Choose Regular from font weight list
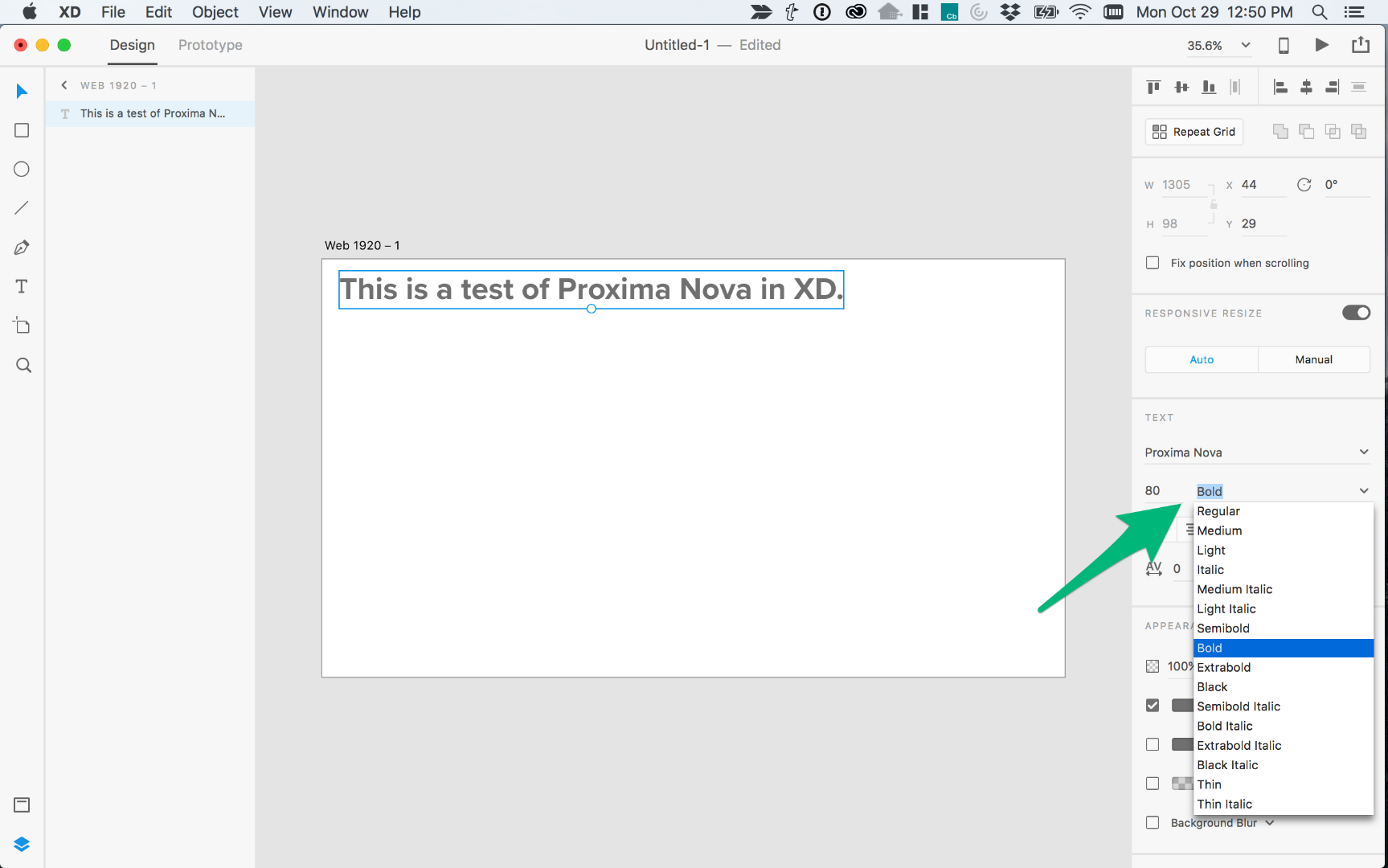Screen dimensions: 1388x868 pyautogui.click(x=1284, y=511)
